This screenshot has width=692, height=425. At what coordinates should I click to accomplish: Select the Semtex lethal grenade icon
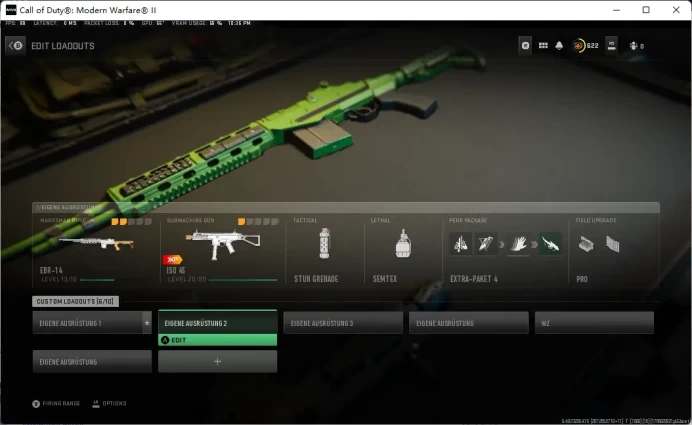[x=403, y=243]
